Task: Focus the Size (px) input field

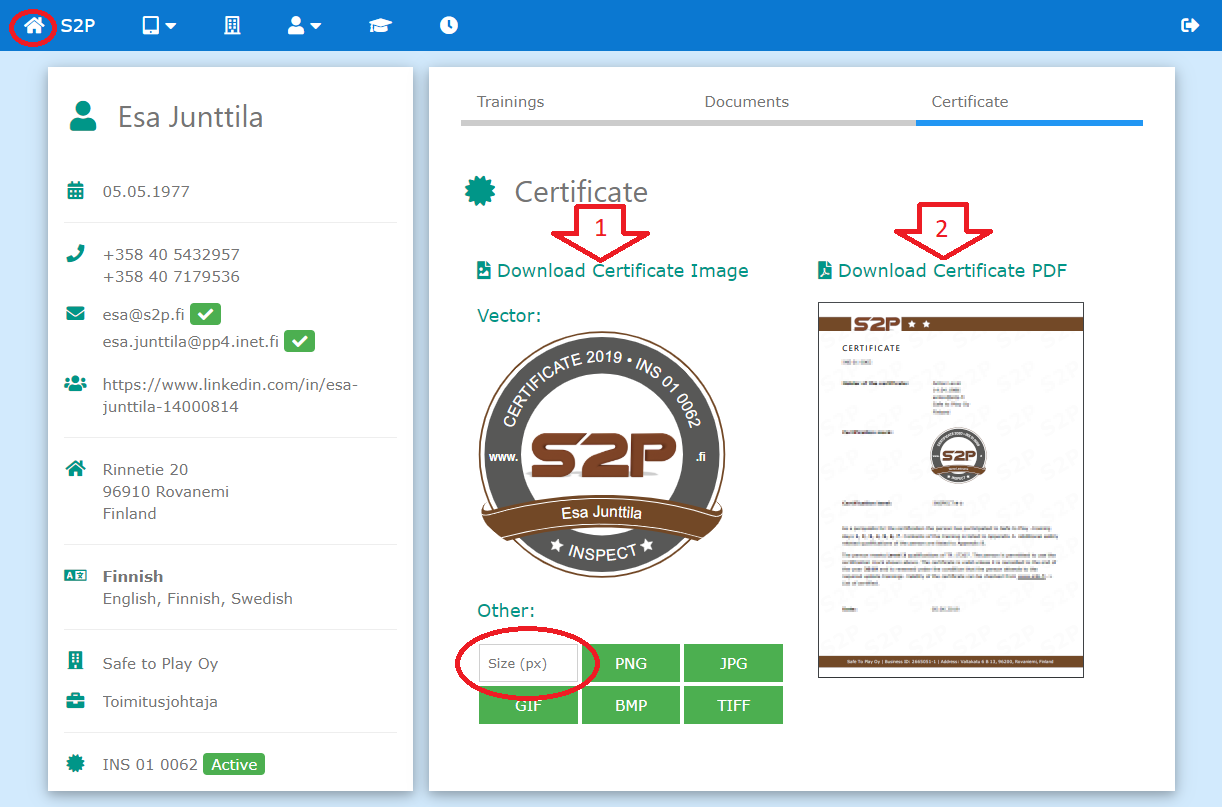Action: click(x=529, y=663)
